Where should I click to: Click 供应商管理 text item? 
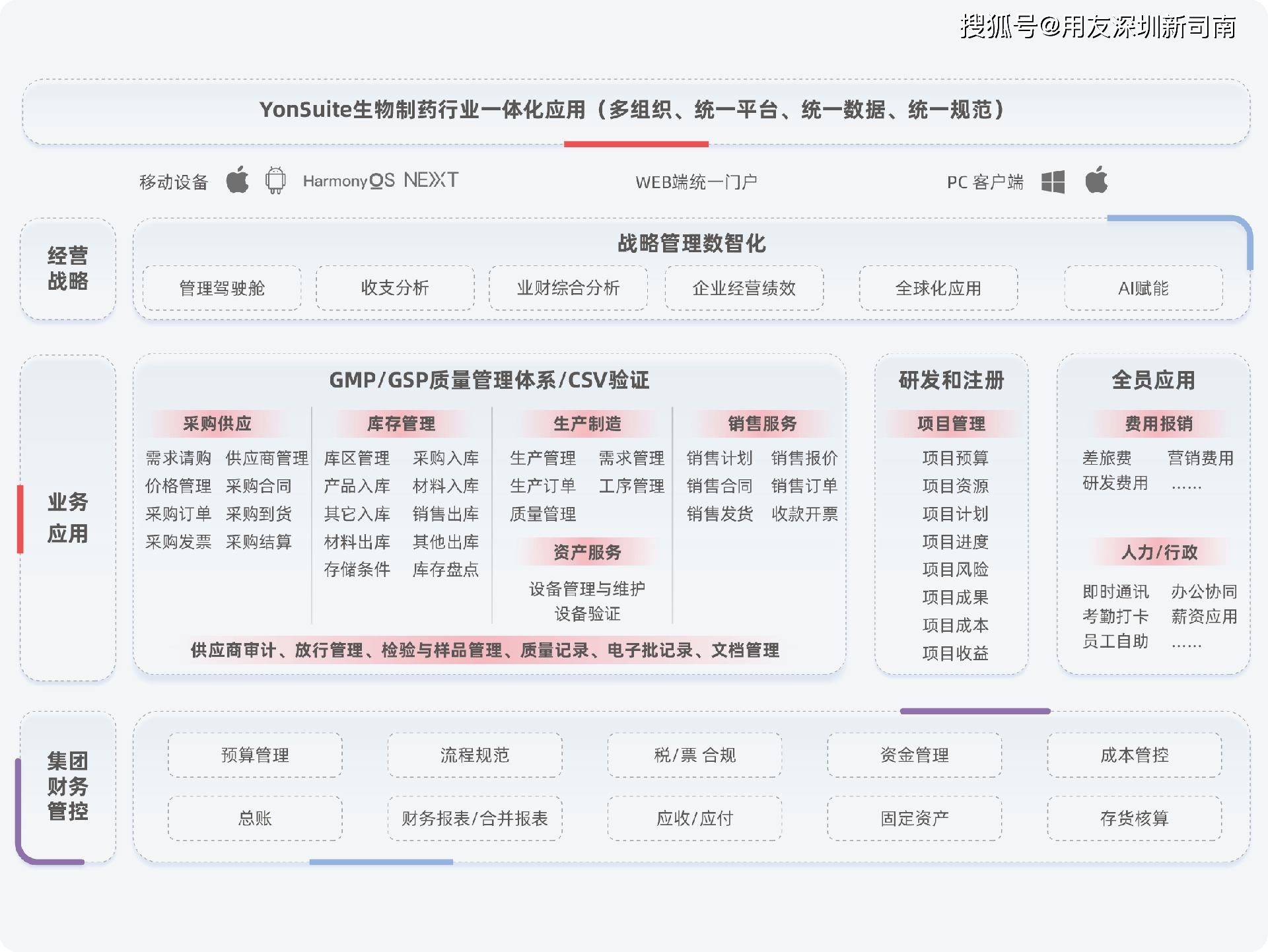(267, 458)
